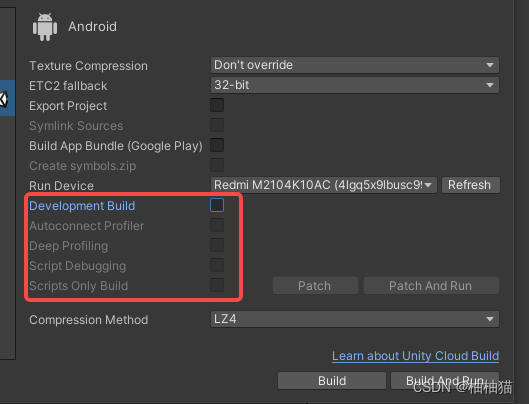Open the Compression Method LZ4 dropdown
529x404 pixels.
(355, 319)
